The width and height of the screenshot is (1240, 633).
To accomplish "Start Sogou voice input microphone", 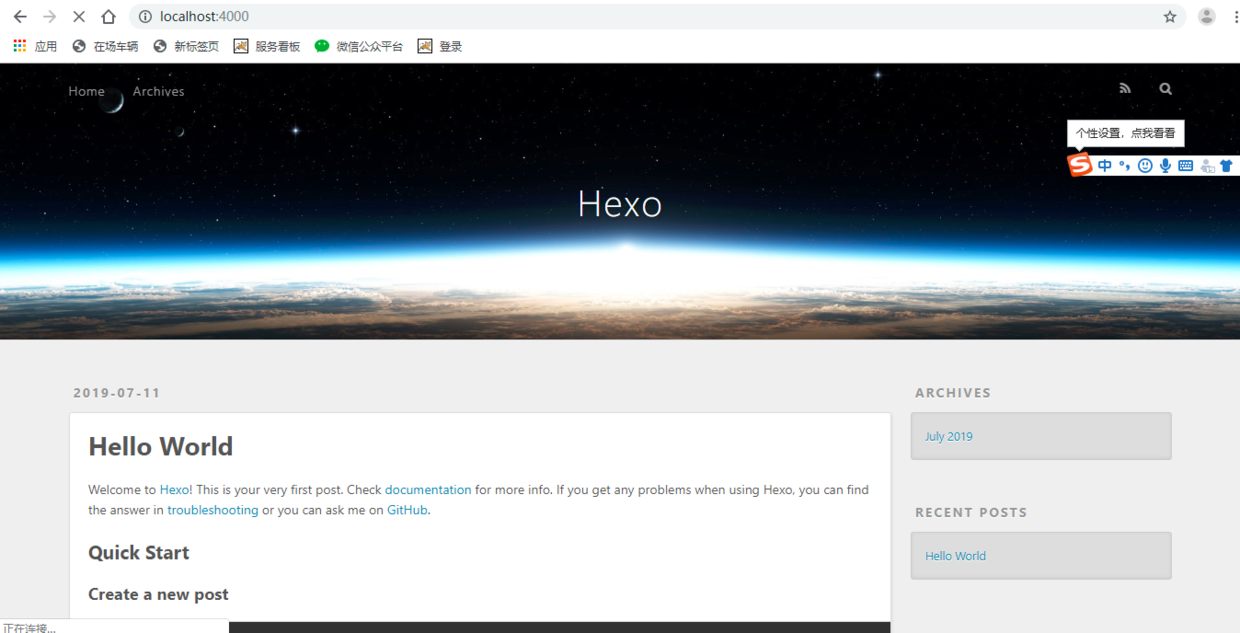I will [1165, 166].
